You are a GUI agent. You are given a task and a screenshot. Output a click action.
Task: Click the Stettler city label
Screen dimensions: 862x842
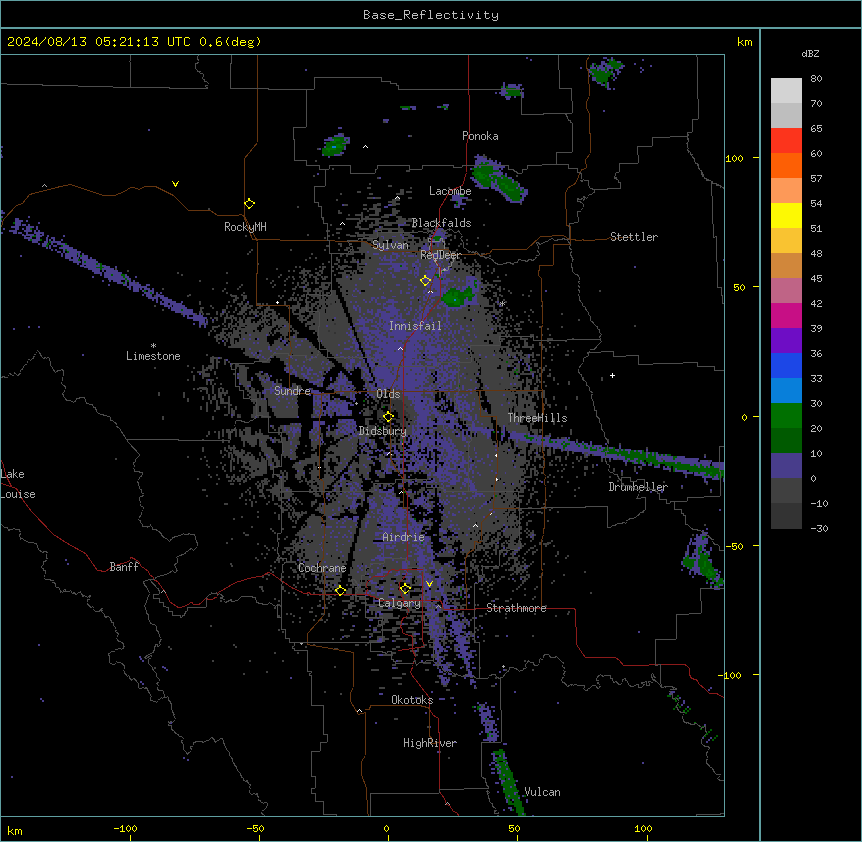click(x=634, y=237)
